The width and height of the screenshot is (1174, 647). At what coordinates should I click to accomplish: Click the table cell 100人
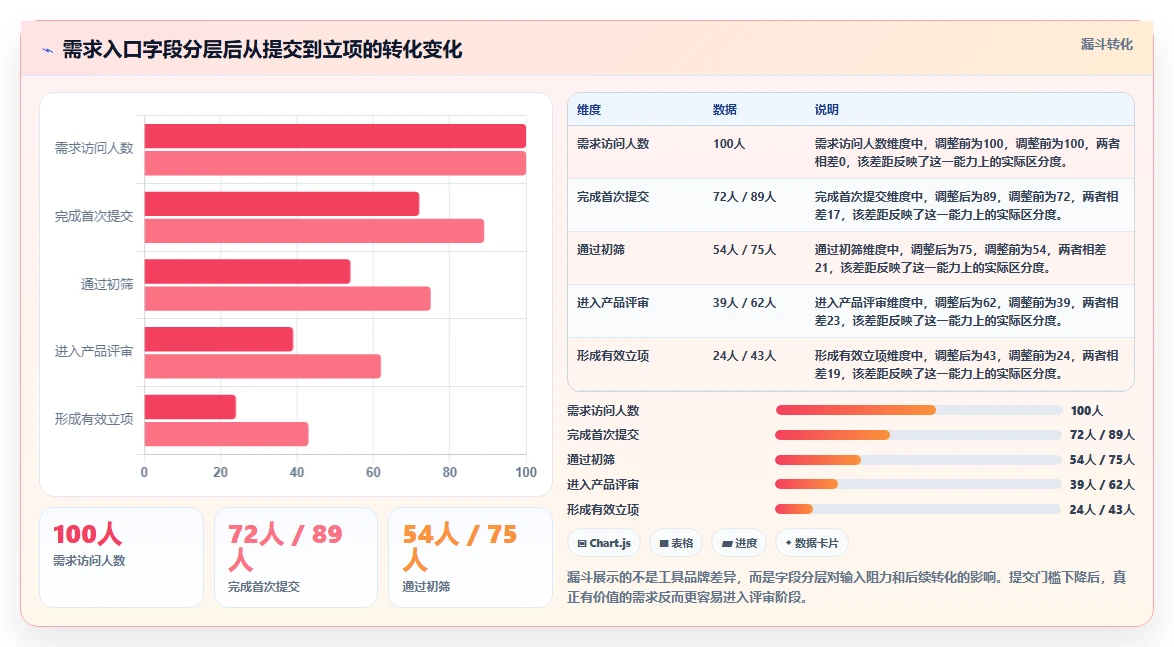click(x=729, y=144)
